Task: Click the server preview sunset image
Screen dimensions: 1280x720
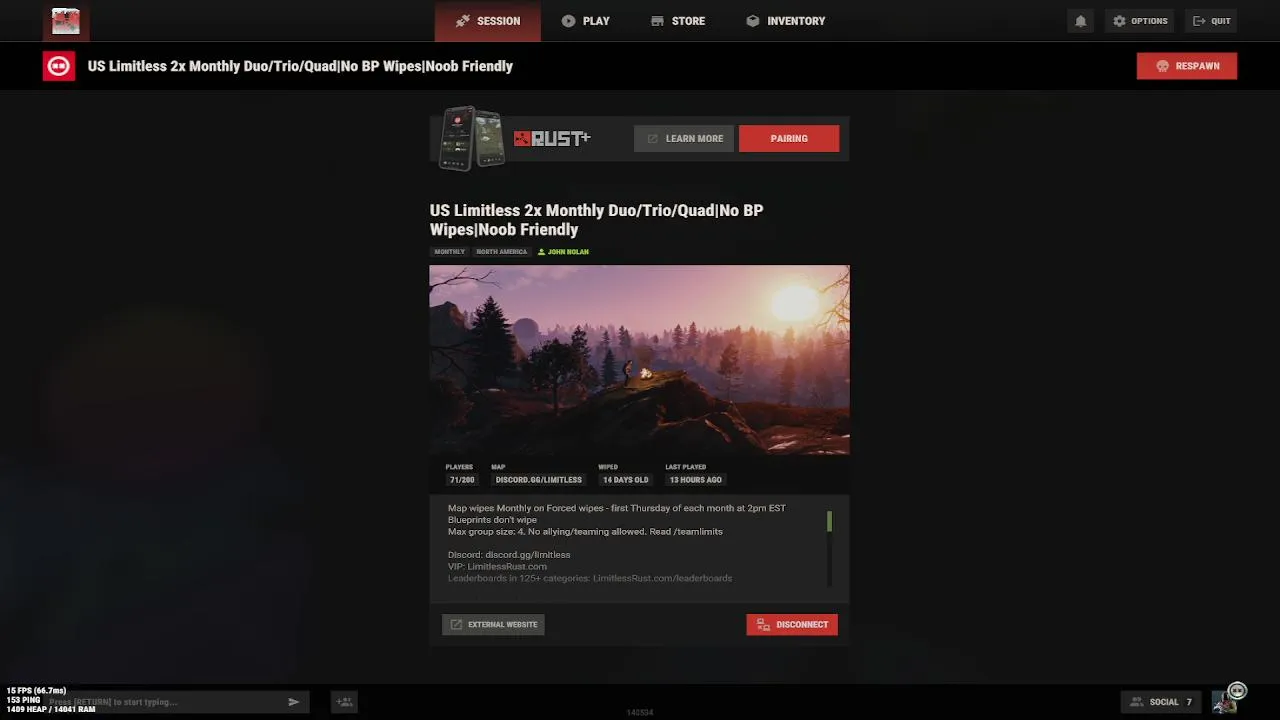Action: click(639, 360)
